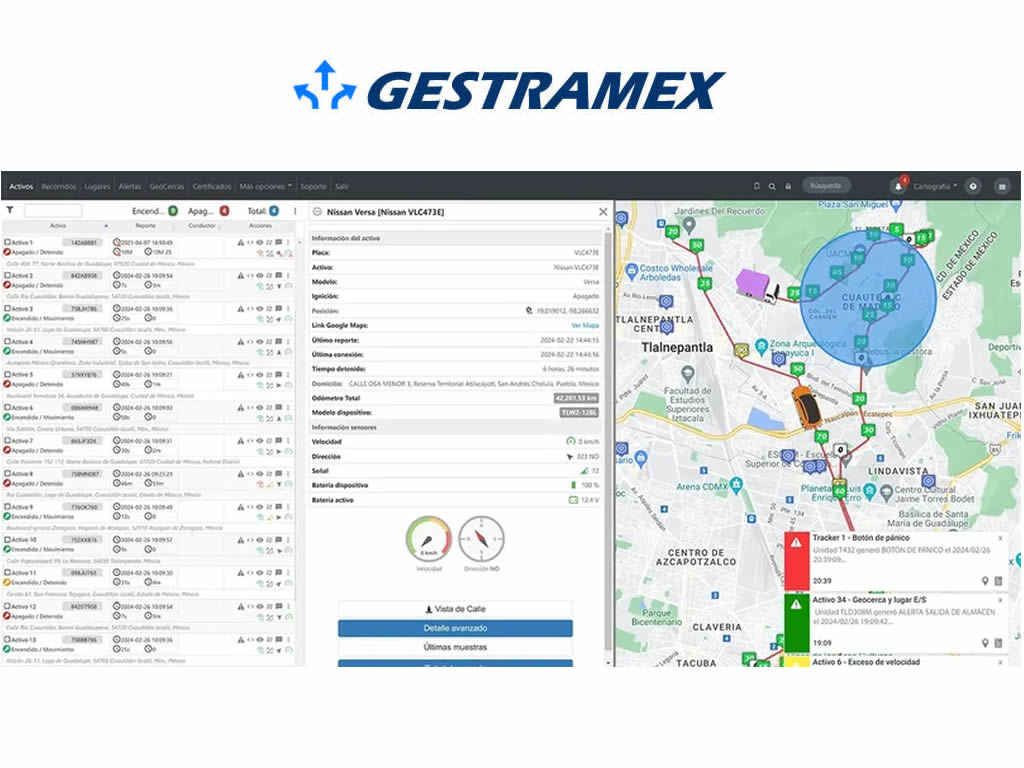Tick the checkbox for Activo 3
1024x768 pixels.
[7, 308]
